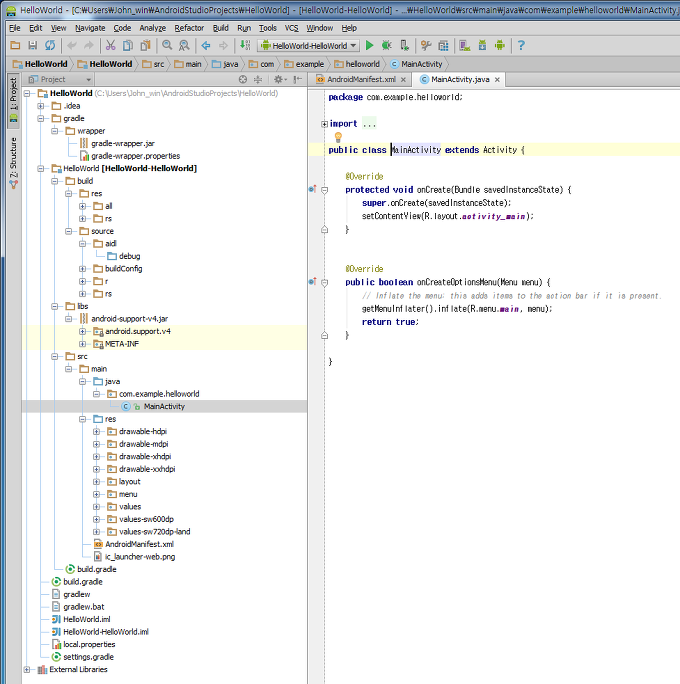Click the lightbulb intention icon

pyautogui.click(x=338, y=137)
